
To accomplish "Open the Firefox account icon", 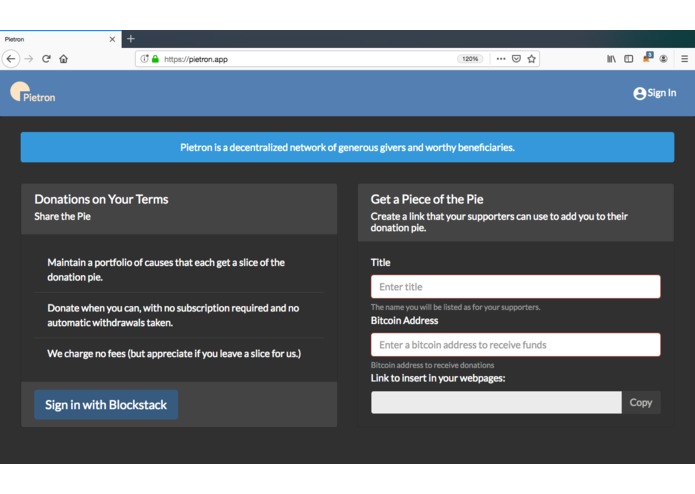I will pos(664,59).
